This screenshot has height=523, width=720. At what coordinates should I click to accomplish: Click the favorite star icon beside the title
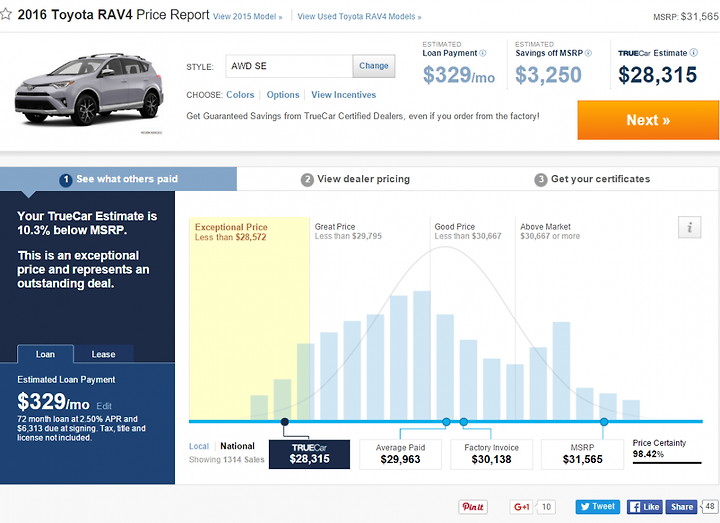click(x=6, y=14)
